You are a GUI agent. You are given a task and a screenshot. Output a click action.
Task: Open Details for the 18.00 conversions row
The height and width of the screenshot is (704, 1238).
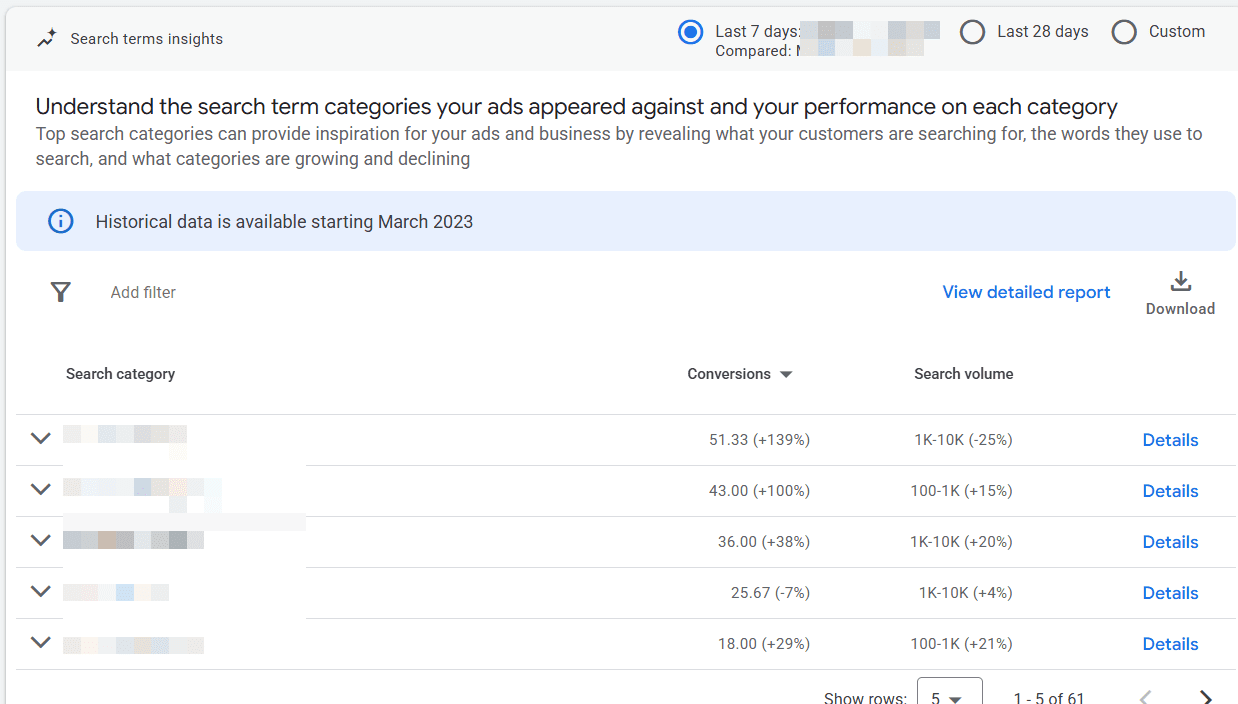[1170, 644]
